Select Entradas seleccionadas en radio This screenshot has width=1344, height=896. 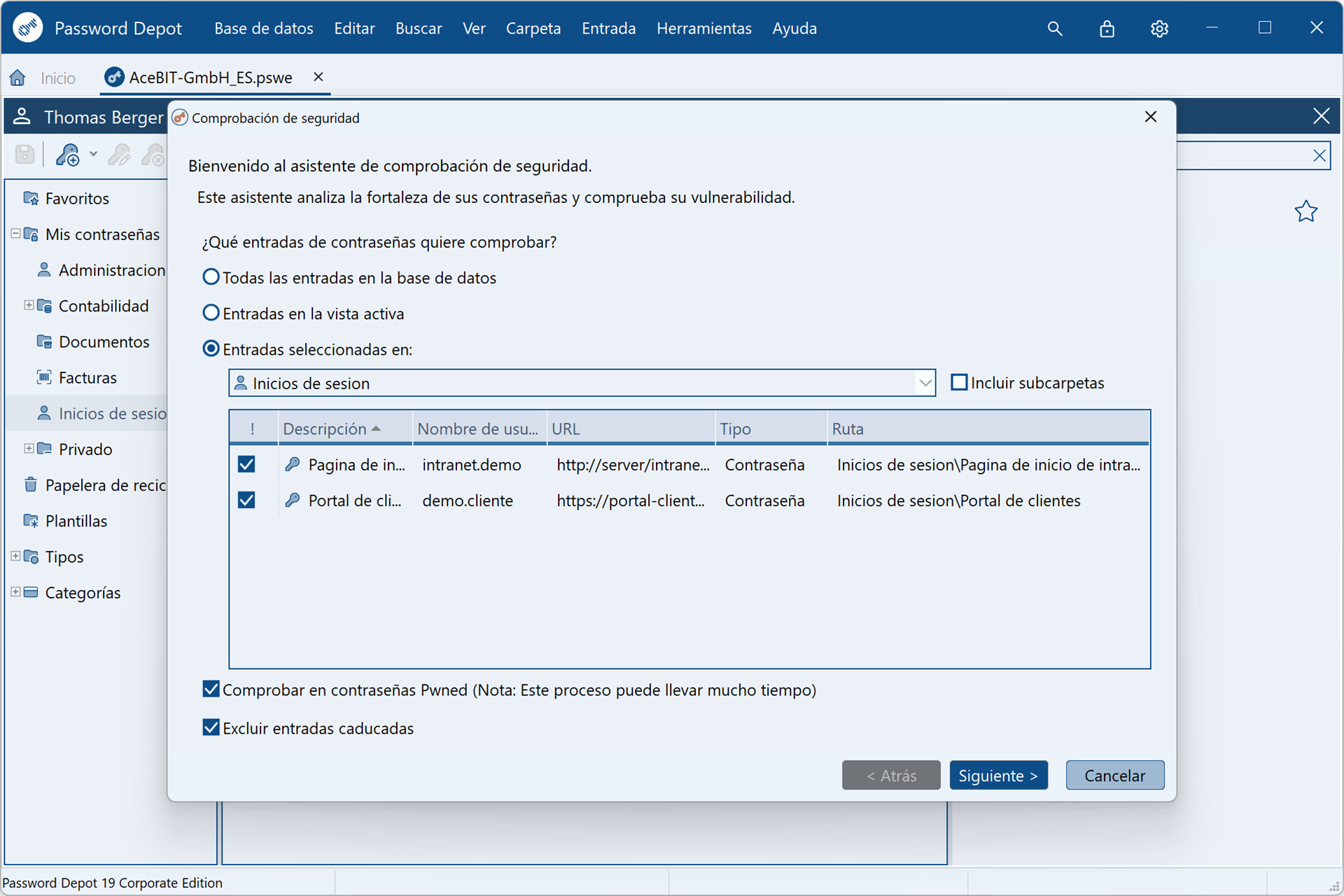coord(211,349)
